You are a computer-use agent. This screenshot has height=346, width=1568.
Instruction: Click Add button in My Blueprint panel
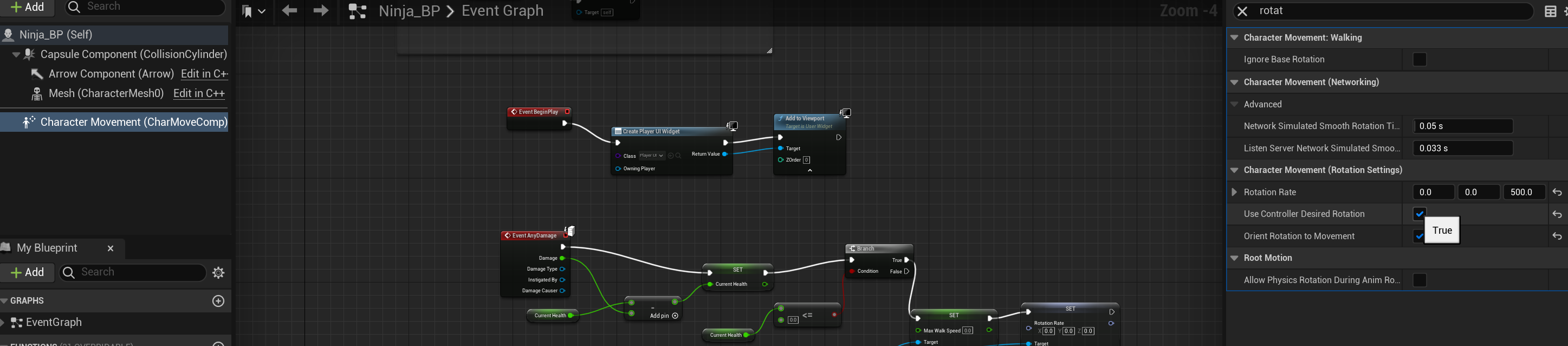(x=28, y=273)
